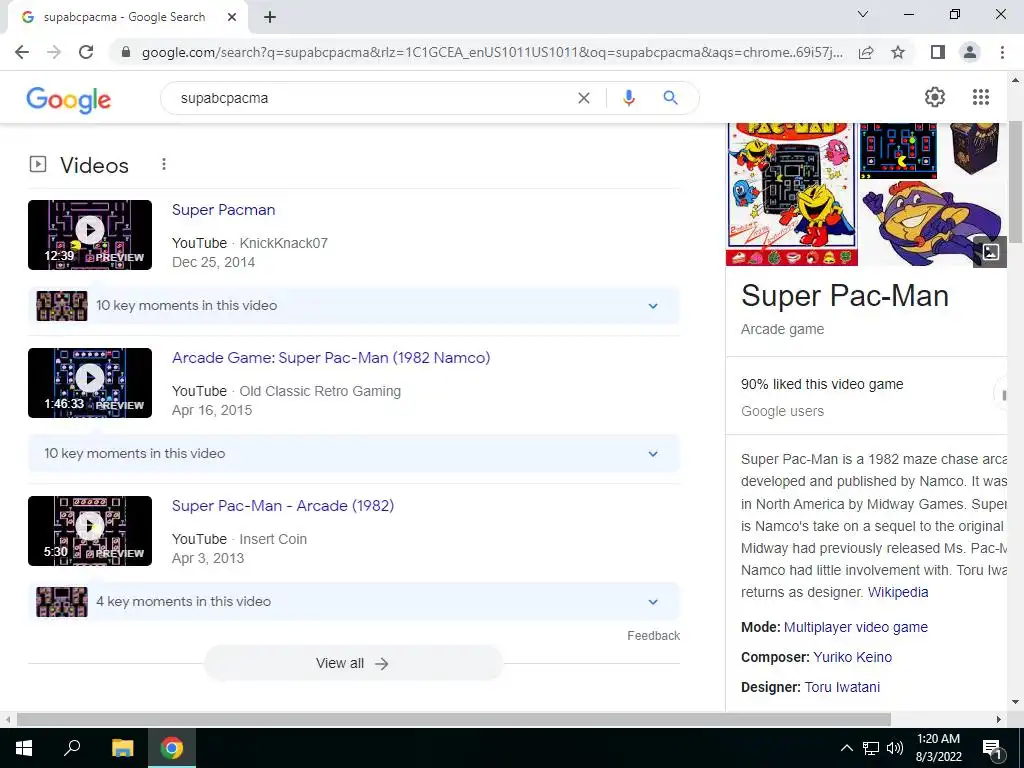This screenshot has width=1024, height=768.
Task: Open Chrome's three-dot menu
Action: click(1002, 52)
